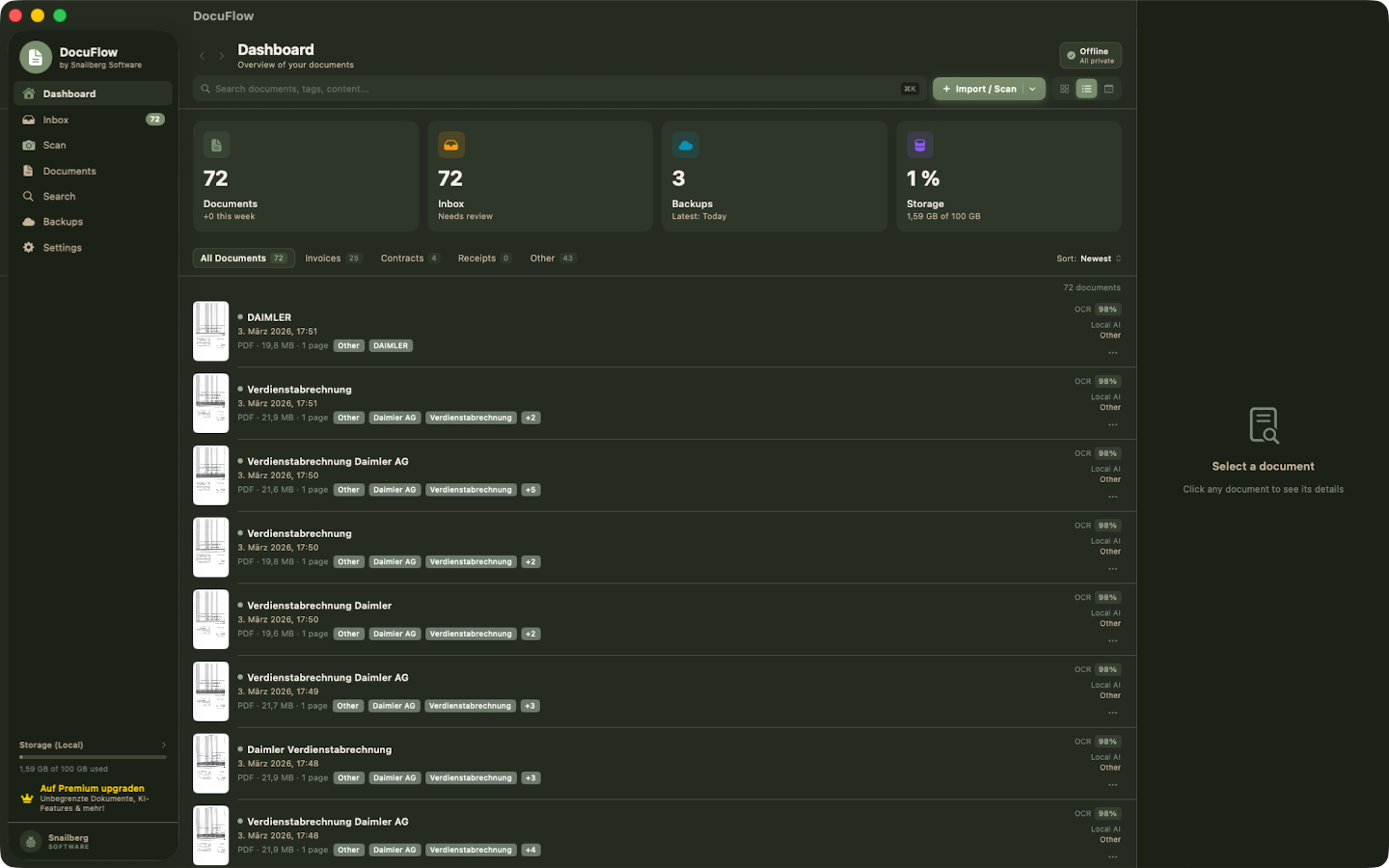The width and height of the screenshot is (1389, 868).
Task: Click '1,59 GB of 100 GB used' text
Action: [x=64, y=770]
